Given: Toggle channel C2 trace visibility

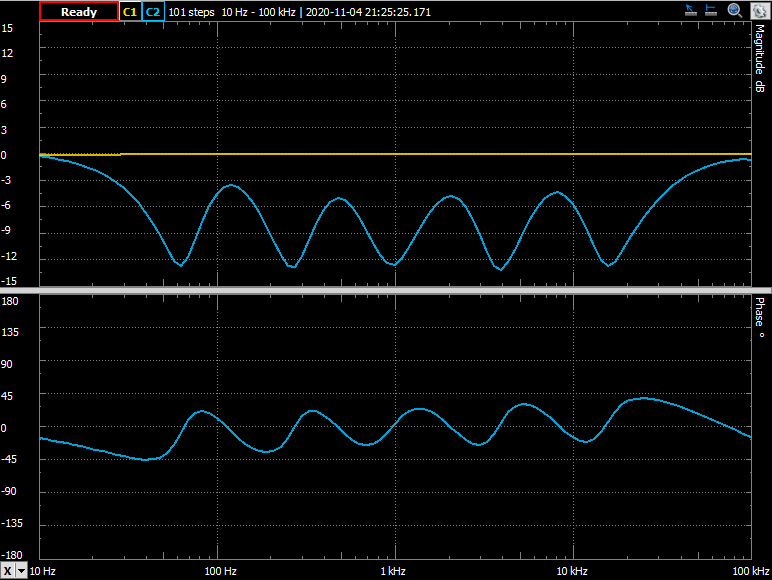Looking at the screenshot, I should 152,12.
